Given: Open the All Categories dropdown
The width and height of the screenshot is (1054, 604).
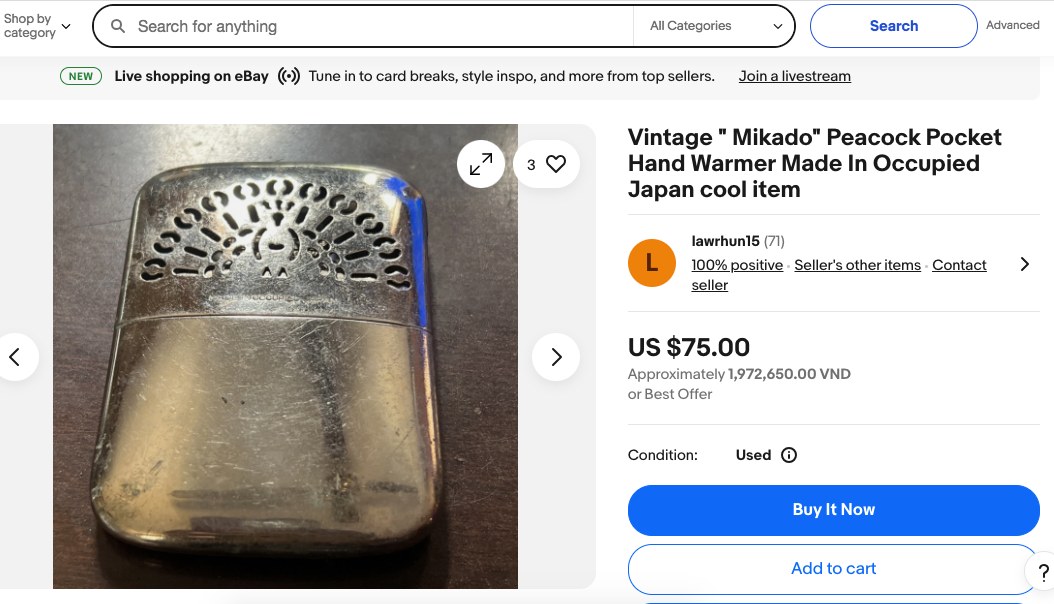Looking at the screenshot, I should pos(715,27).
